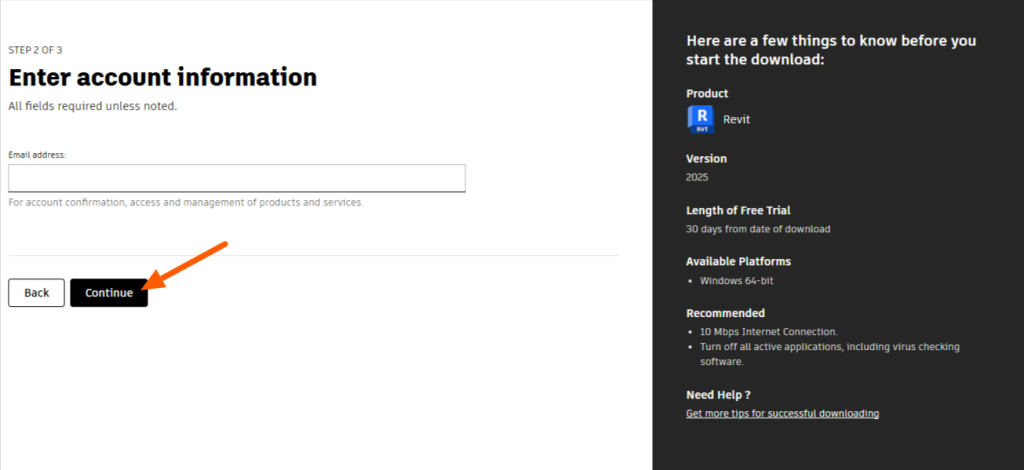
Task: Click the 10 Mbps Internet Connection recommendation
Action: [x=769, y=332]
